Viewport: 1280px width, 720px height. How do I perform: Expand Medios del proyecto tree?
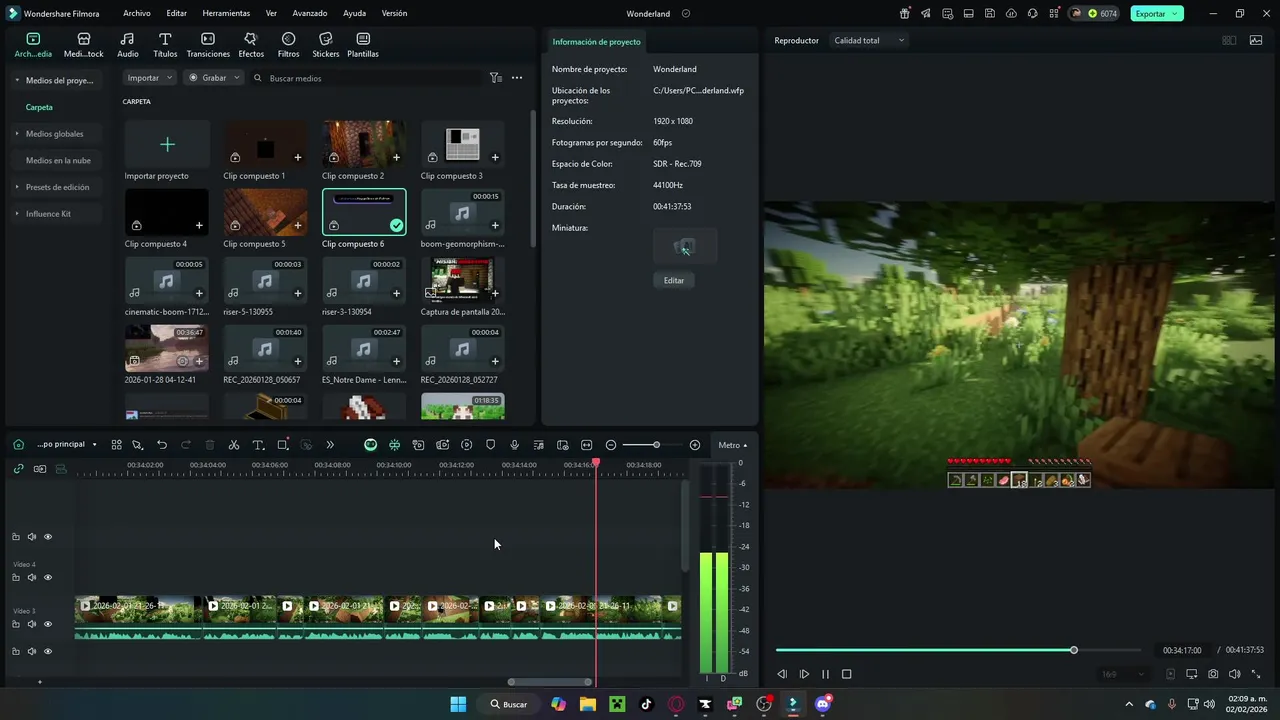(16, 81)
